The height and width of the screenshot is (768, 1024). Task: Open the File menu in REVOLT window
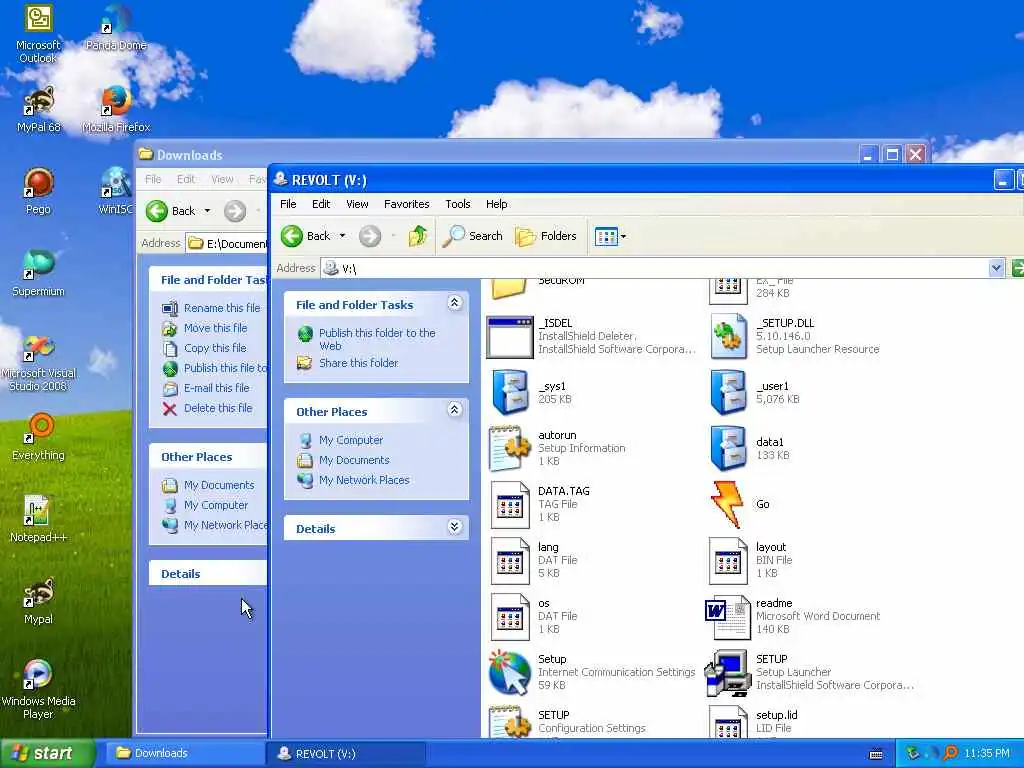click(288, 204)
